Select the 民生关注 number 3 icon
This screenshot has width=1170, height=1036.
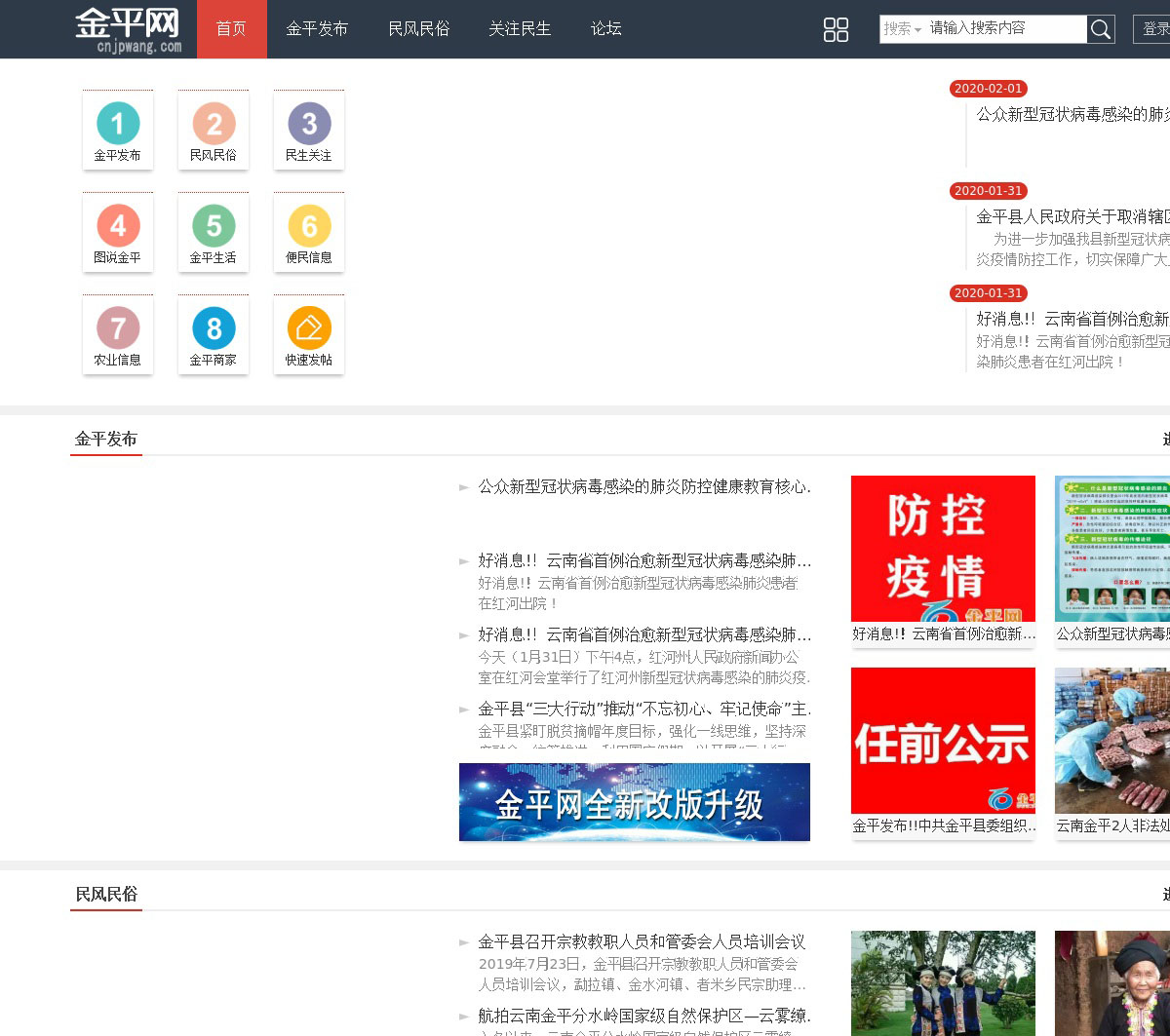tap(309, 125)
